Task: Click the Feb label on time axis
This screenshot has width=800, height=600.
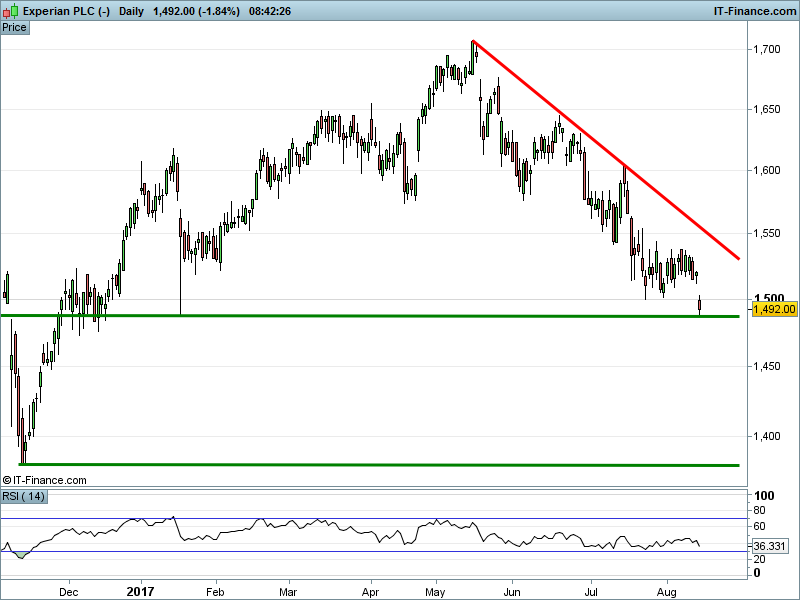Action: tap(215, 592)
